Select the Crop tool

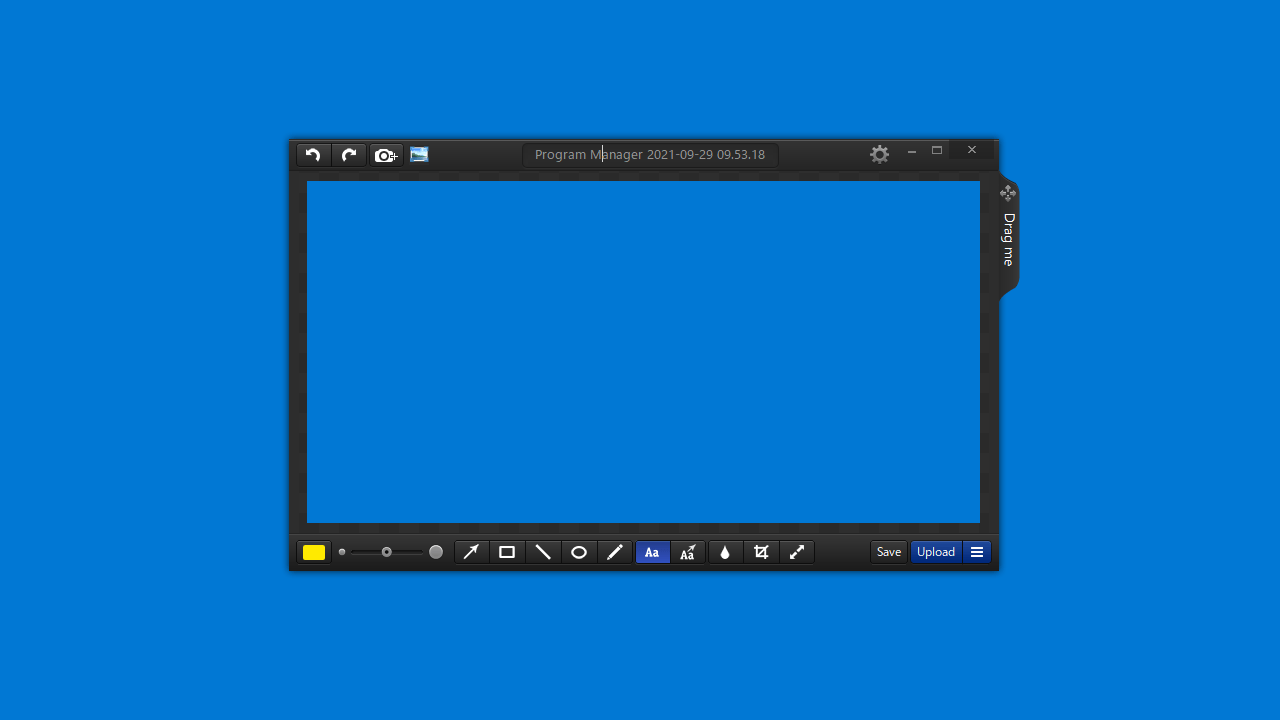coord(761,552)
